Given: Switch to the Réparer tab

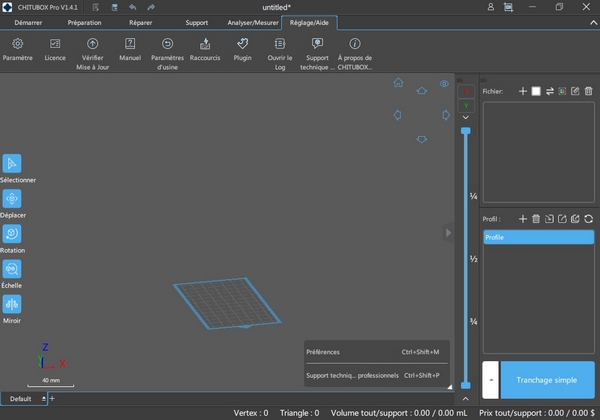Looking at the screenshot, I should [x=140, y=23].
